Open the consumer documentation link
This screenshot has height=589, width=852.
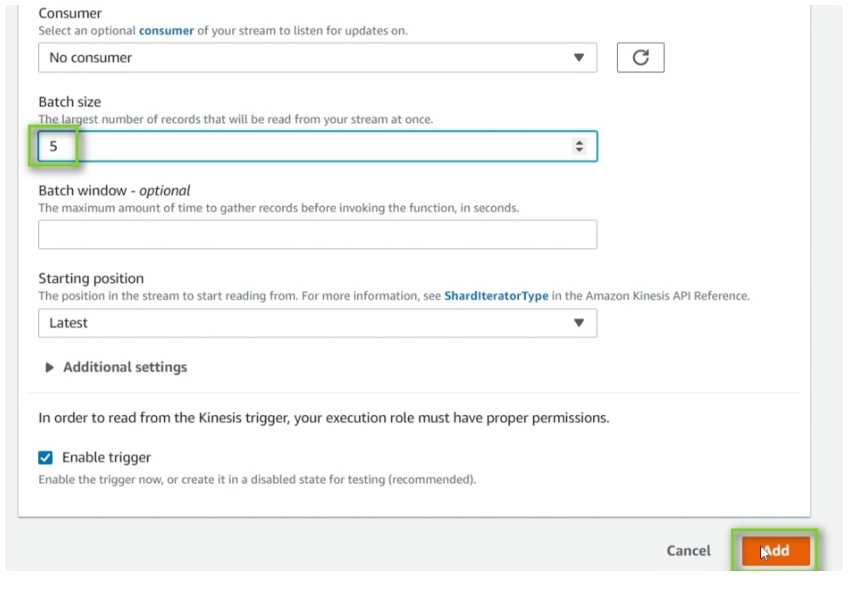[166, 31]
